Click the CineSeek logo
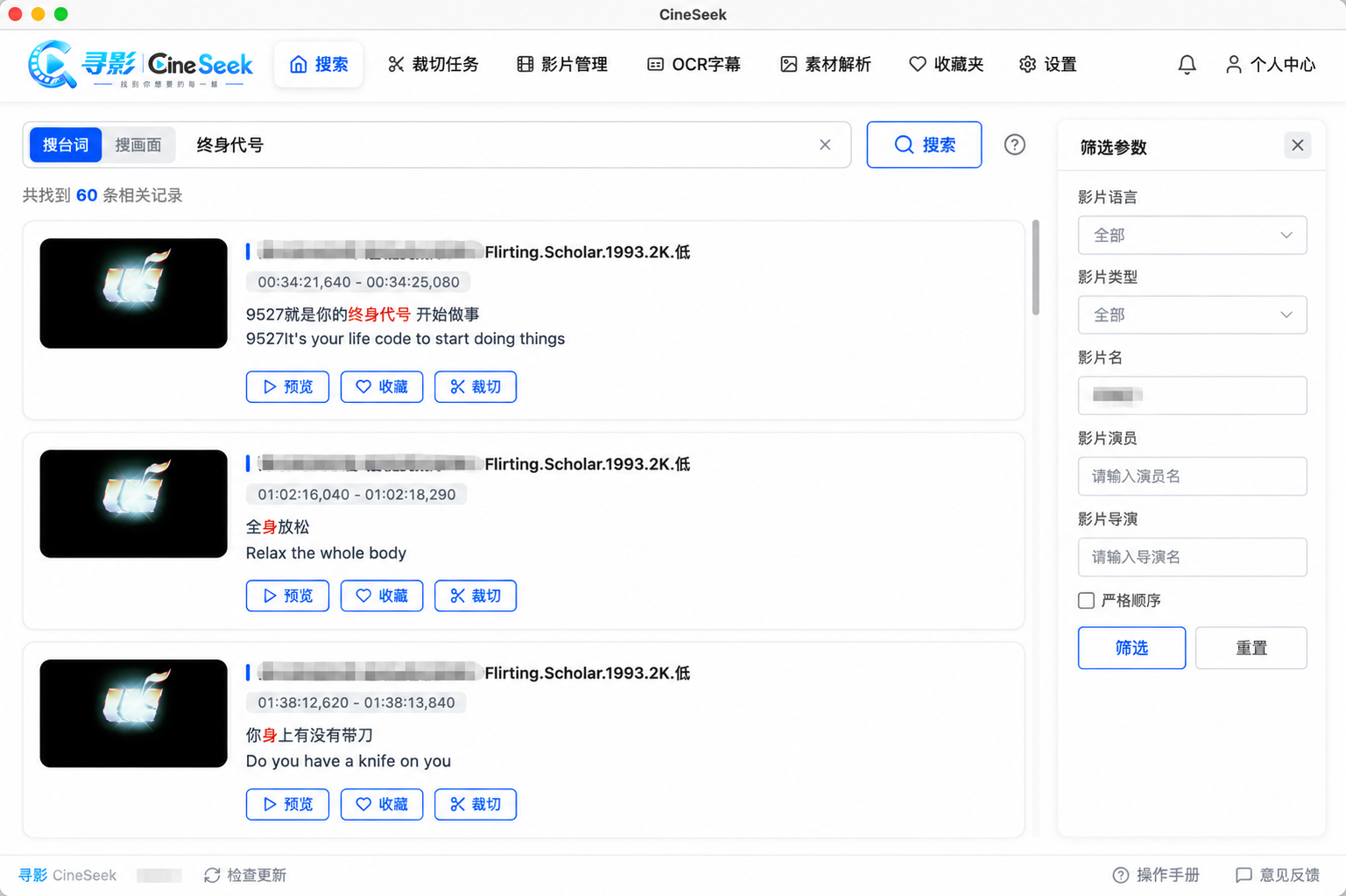 coord(140,64)
